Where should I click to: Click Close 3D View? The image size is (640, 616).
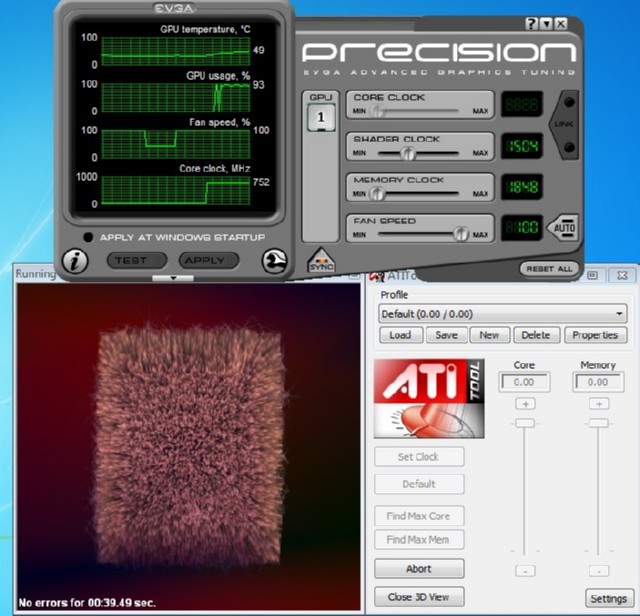(x=419, y=597)
